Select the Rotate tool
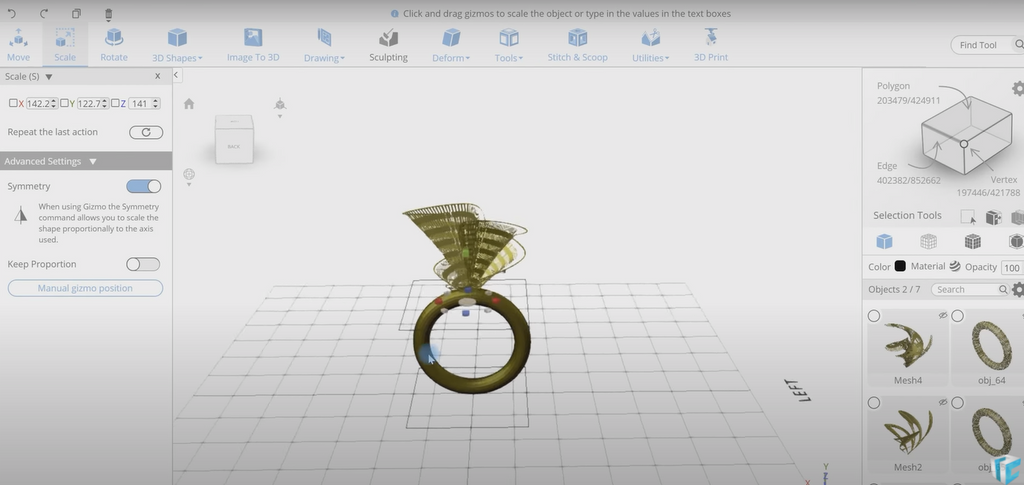 coord(114,45)
